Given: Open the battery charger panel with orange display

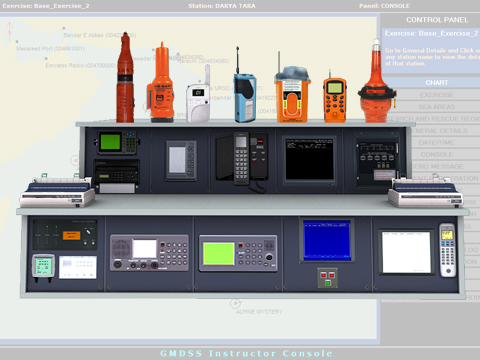Looking at the screenshot, I should click(x=65, y=234).
